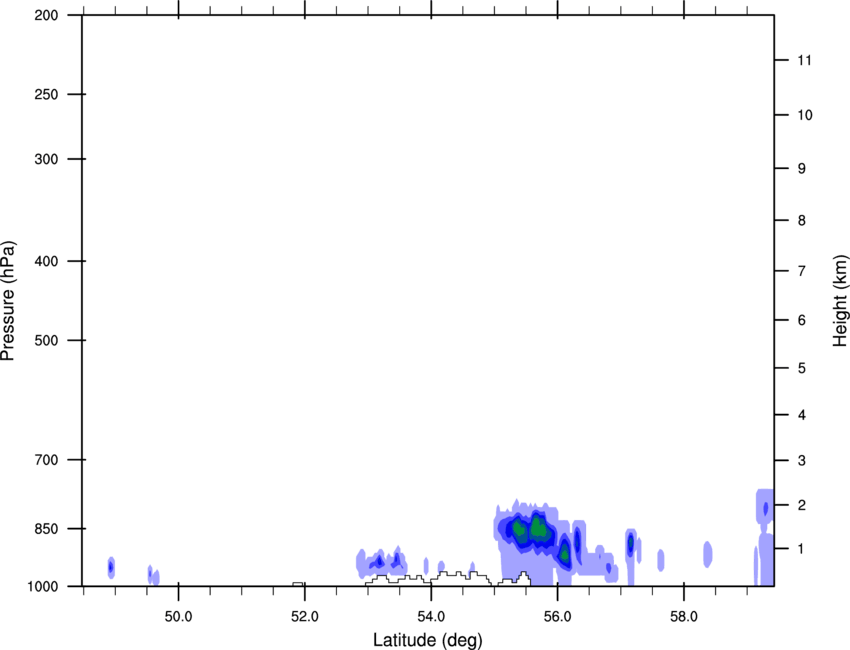Select the 250 hPa tick label

[x=43, y=95]
